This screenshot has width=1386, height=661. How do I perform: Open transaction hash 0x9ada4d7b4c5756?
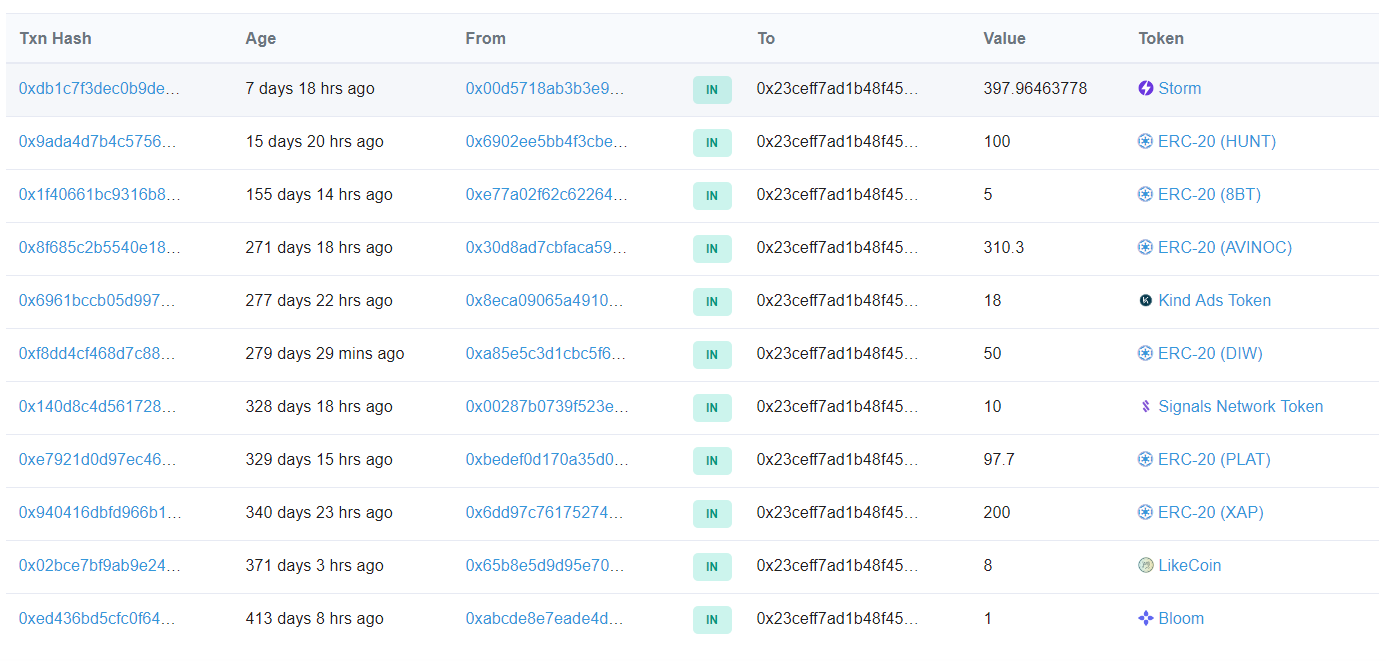click(x=98, y=141)
